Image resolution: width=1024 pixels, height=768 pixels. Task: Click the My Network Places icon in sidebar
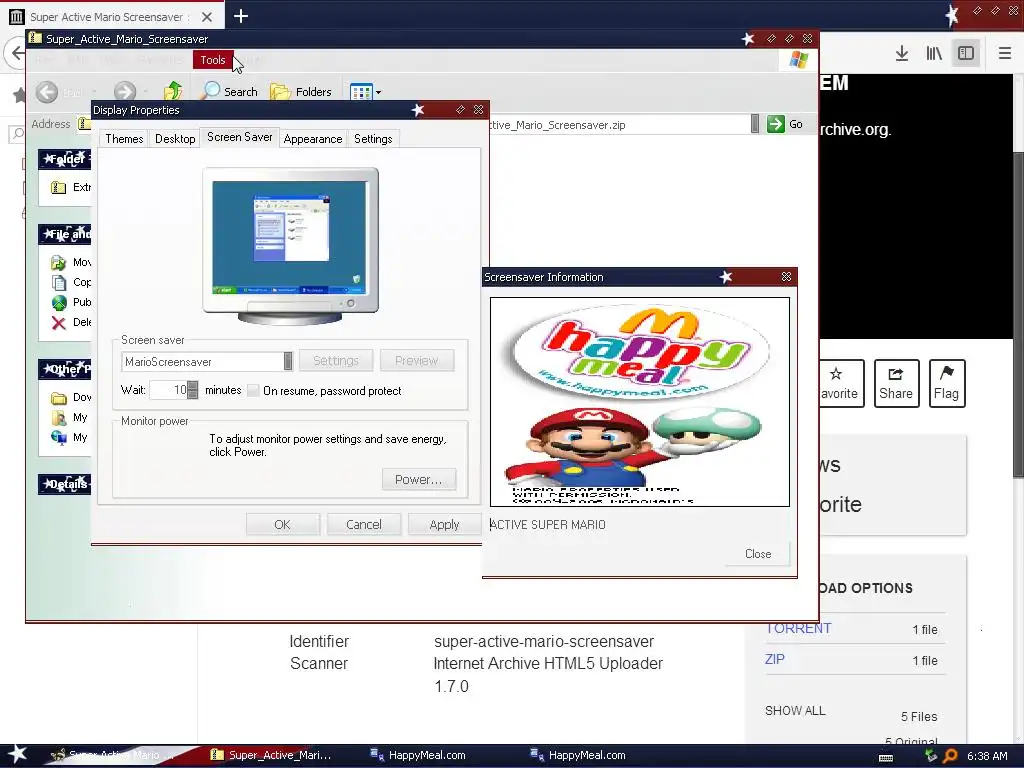point(59,438)
